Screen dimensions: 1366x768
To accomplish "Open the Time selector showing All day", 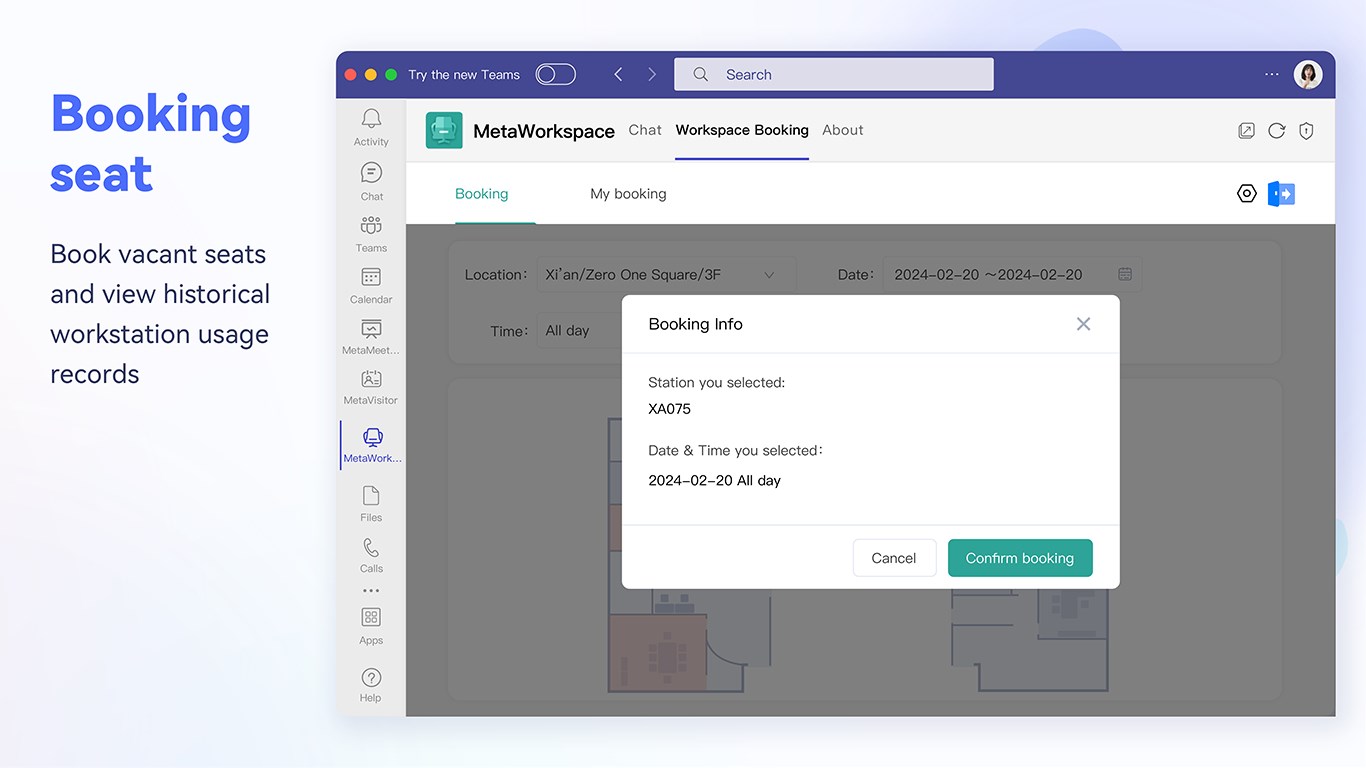I will click(x=580, y=331).
